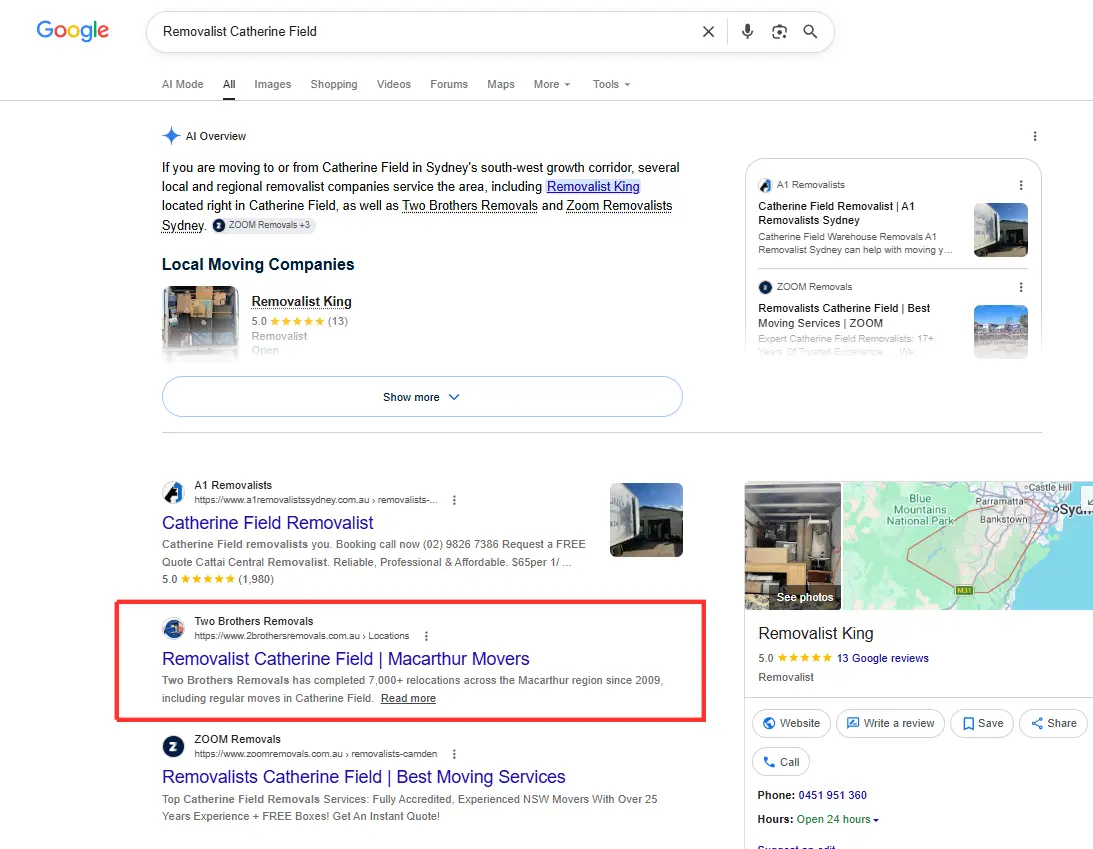Open options for the A1 Removalists source card
1093x849 pixels.
coord(1021,185)
